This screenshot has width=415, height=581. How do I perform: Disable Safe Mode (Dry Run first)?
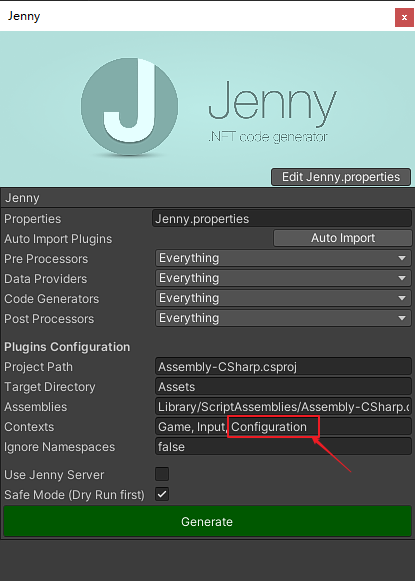click(162, 494)
